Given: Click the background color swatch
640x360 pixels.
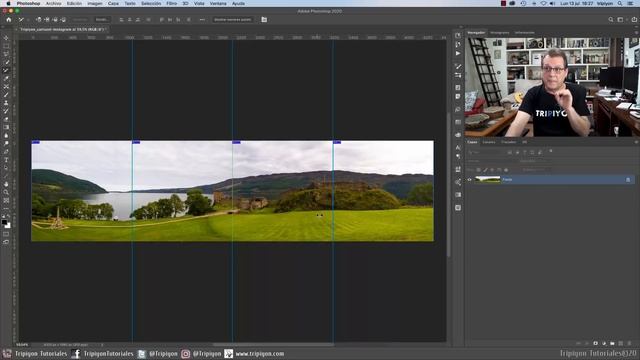Looking at the screenshot, I should coord(8,225).
